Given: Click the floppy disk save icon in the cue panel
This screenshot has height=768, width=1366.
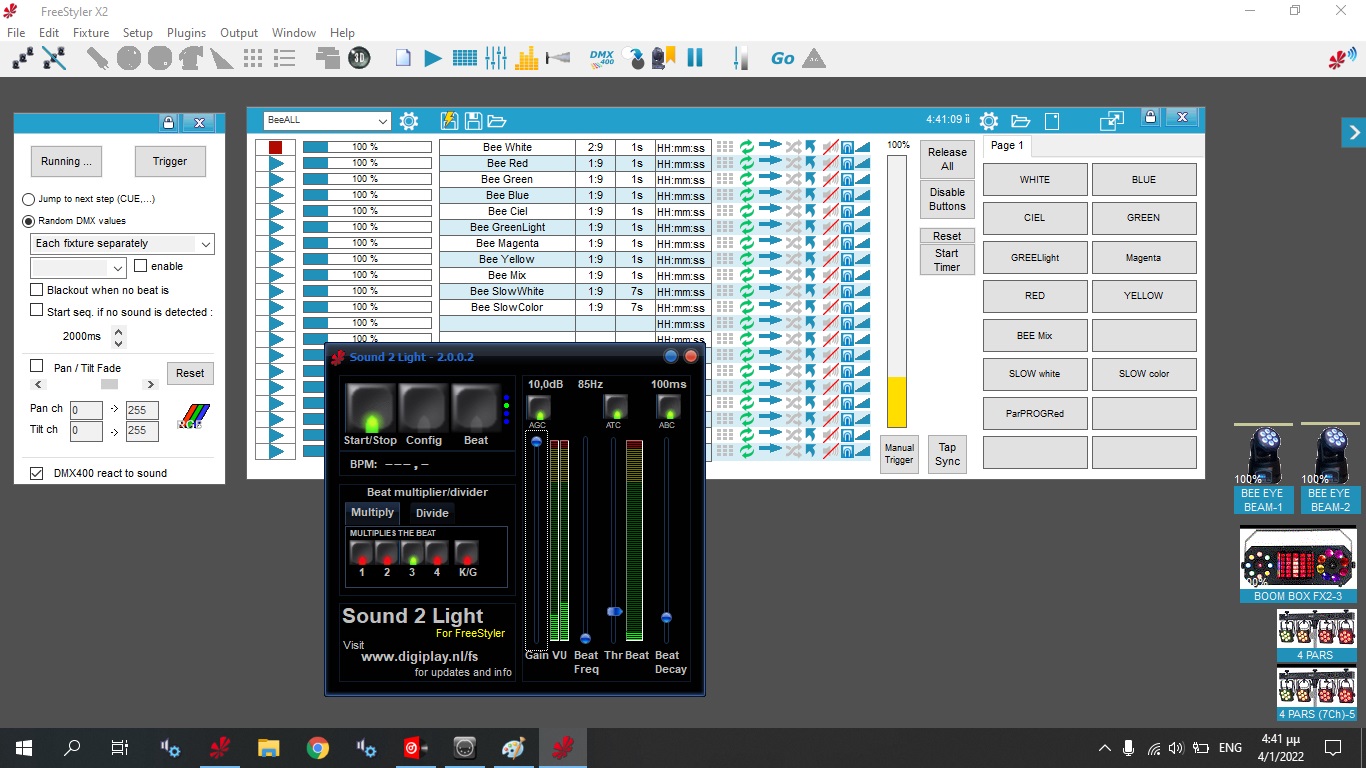Looking at the screenshot, I should (473, 121).
